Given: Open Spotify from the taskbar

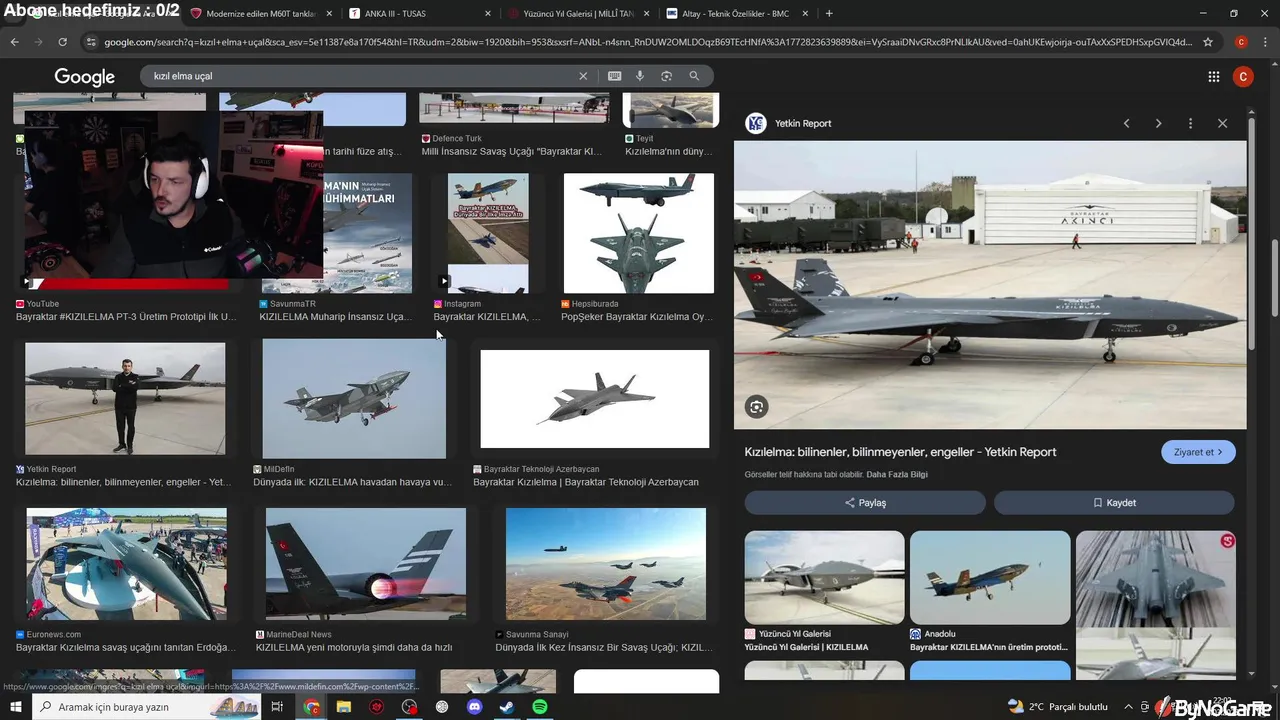Looking at the screenshot, I should coord(539,707).
